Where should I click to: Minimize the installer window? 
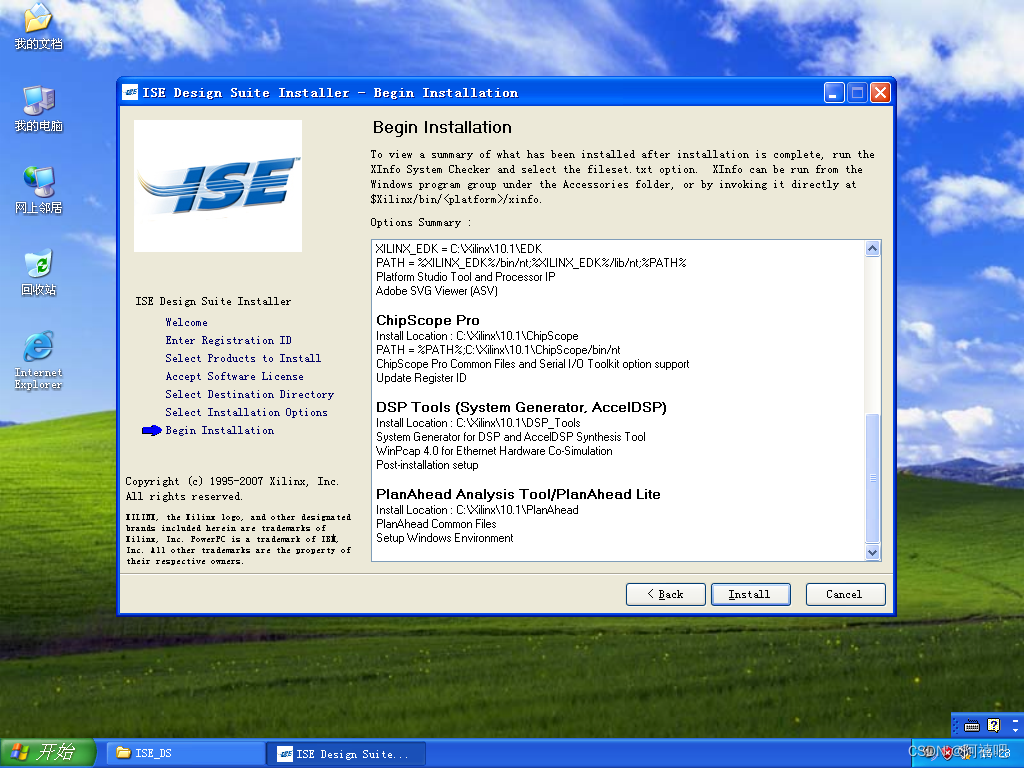pos(833,93)
